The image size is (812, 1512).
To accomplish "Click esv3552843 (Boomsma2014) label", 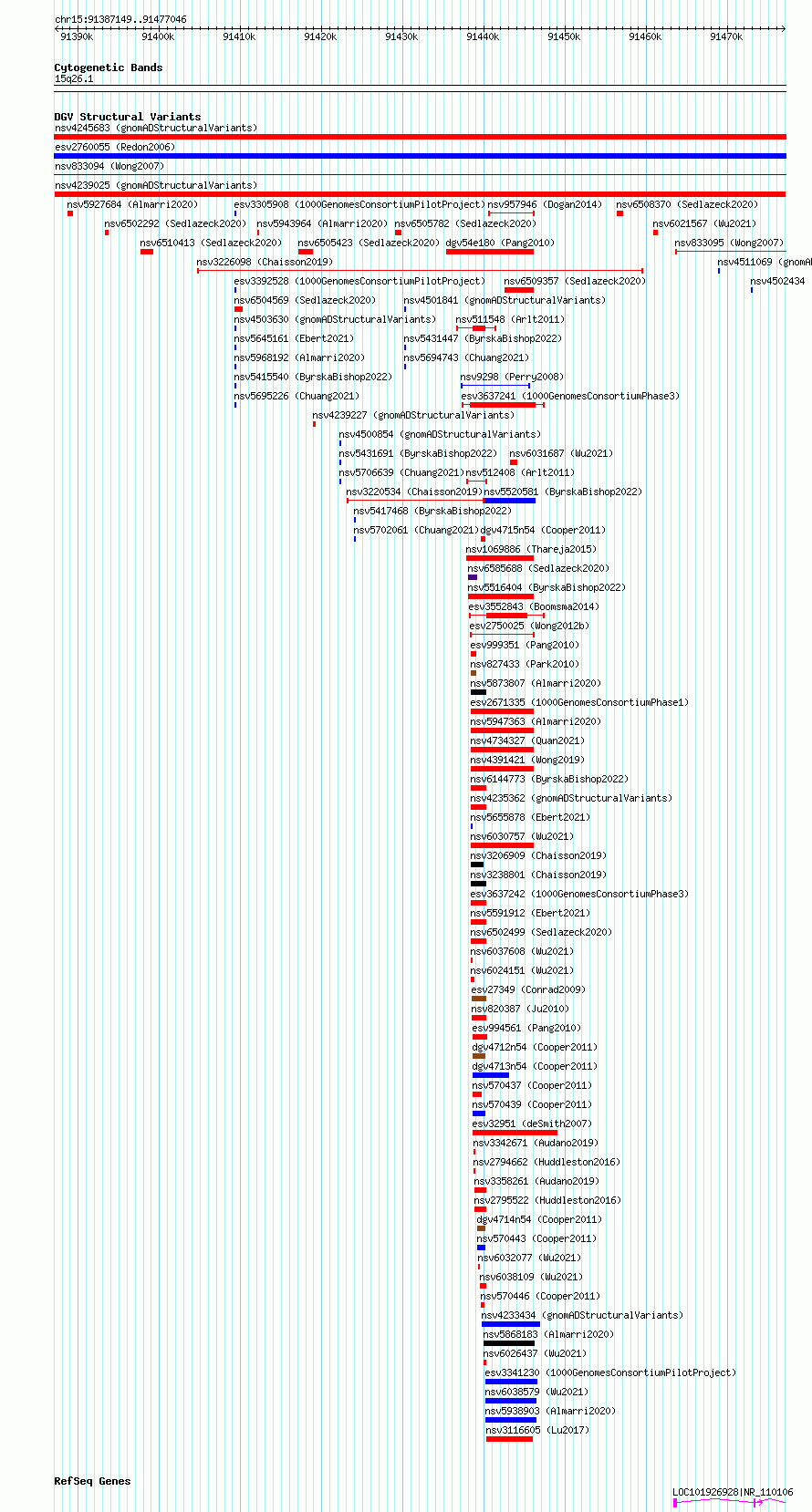I will (534, 606).
